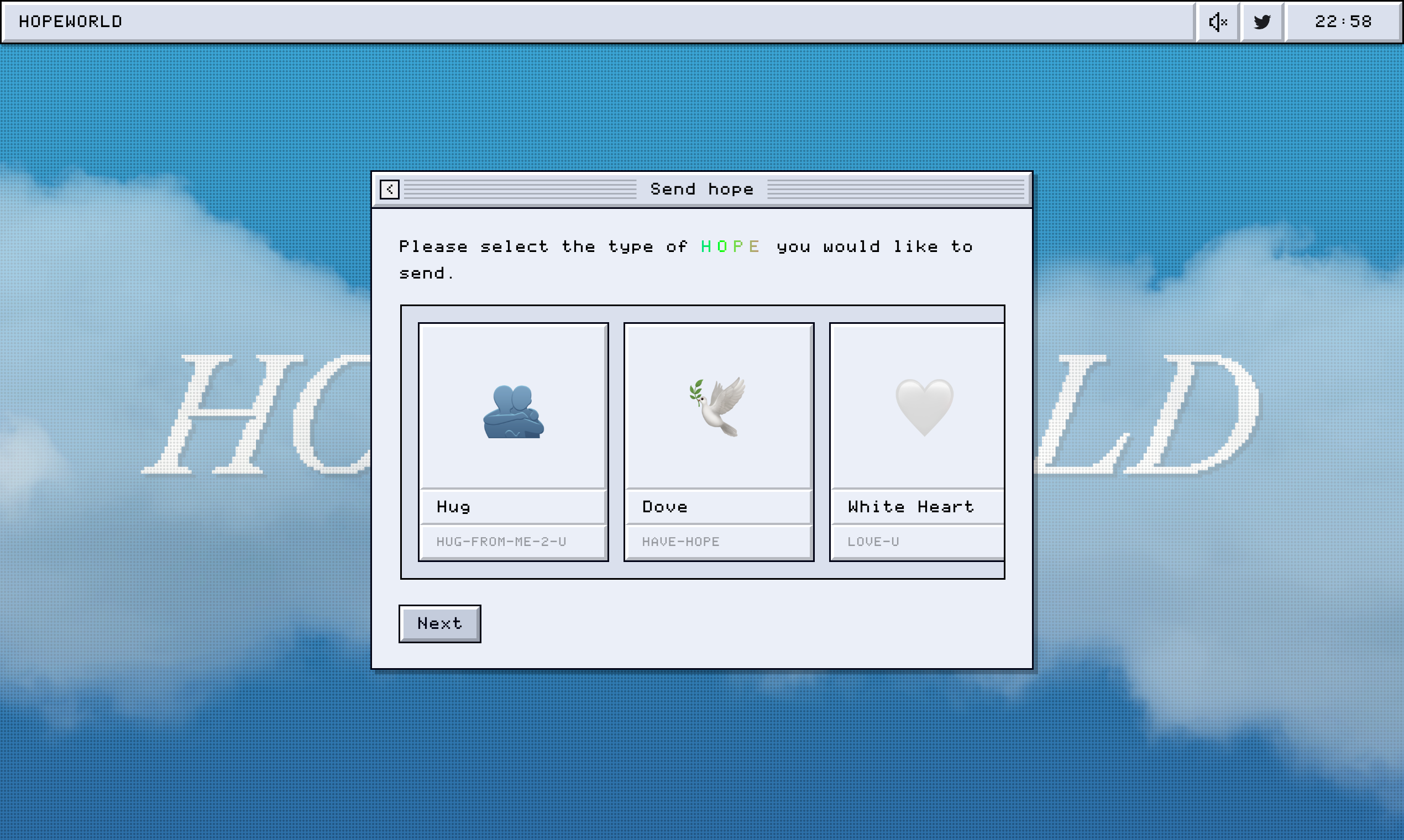Image resolution: width=1404 pixels, height=840 pixels.
Task: Click the LOVE-U code text
Action: coord(873,542)
